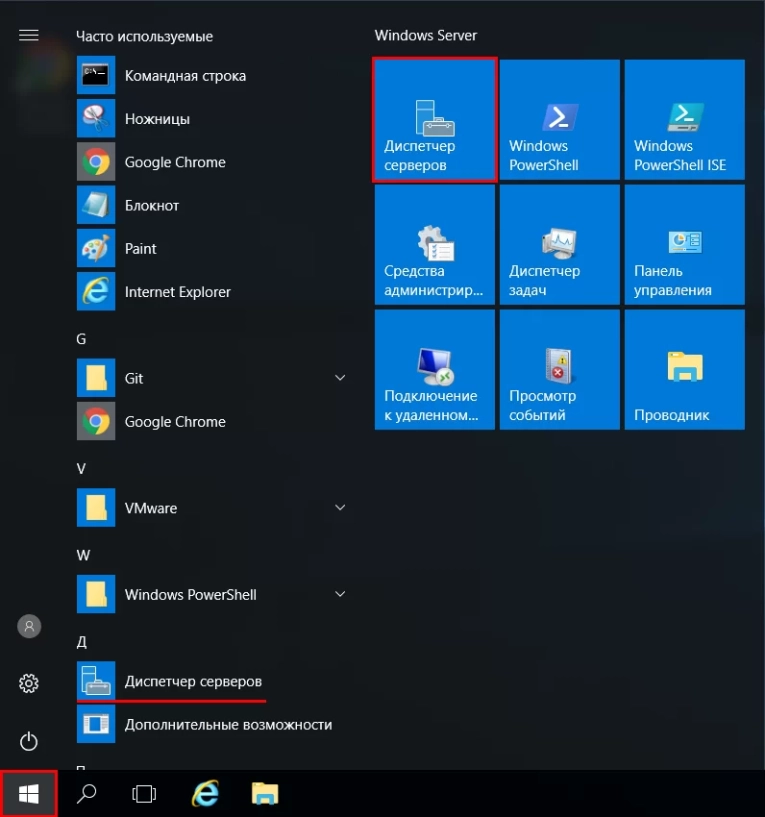The image size is (765, 817).
Task: Expand the VMware folder group
Action: tap(340, 508)
